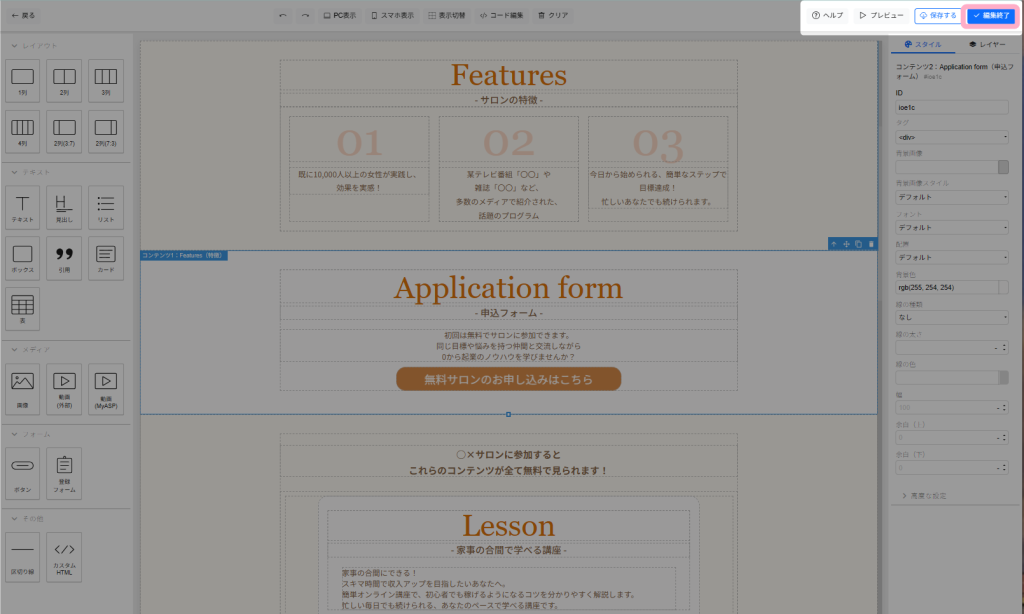Switch to スマホ表示 mobile view
This screenshot has width=1024, height=614.
pos(391,16)
